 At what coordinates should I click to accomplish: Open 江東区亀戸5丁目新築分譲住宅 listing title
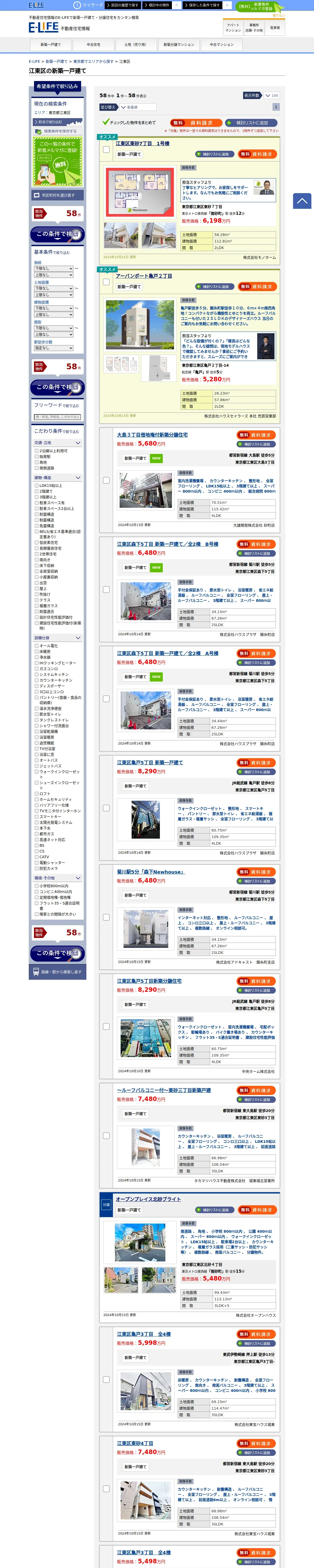coord(149,981)
